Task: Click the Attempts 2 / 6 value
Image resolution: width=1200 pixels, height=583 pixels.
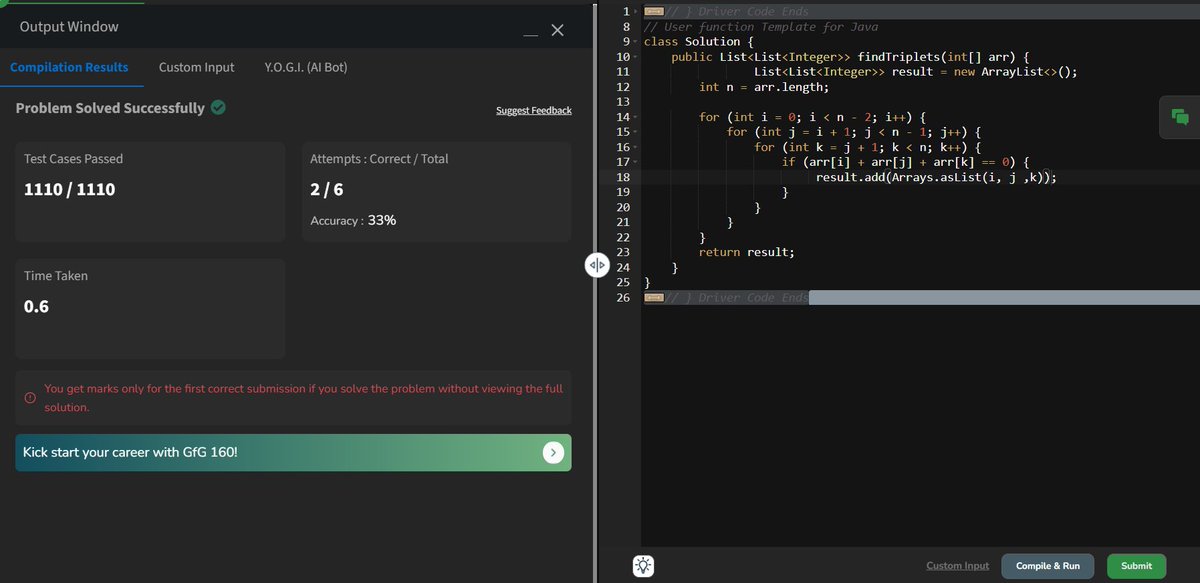Action: coord(327,188)
